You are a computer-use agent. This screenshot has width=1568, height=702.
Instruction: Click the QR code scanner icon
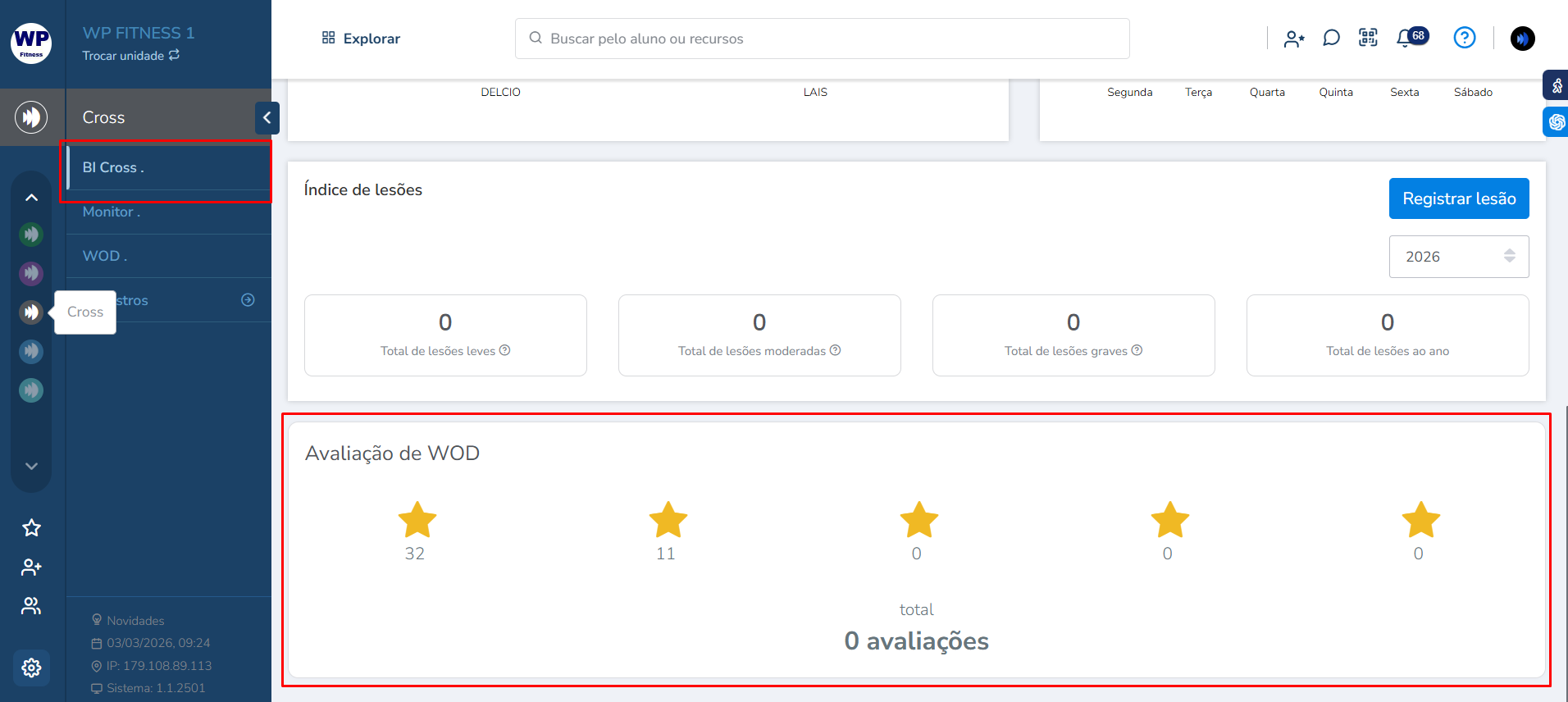[x=1368, y=38]
